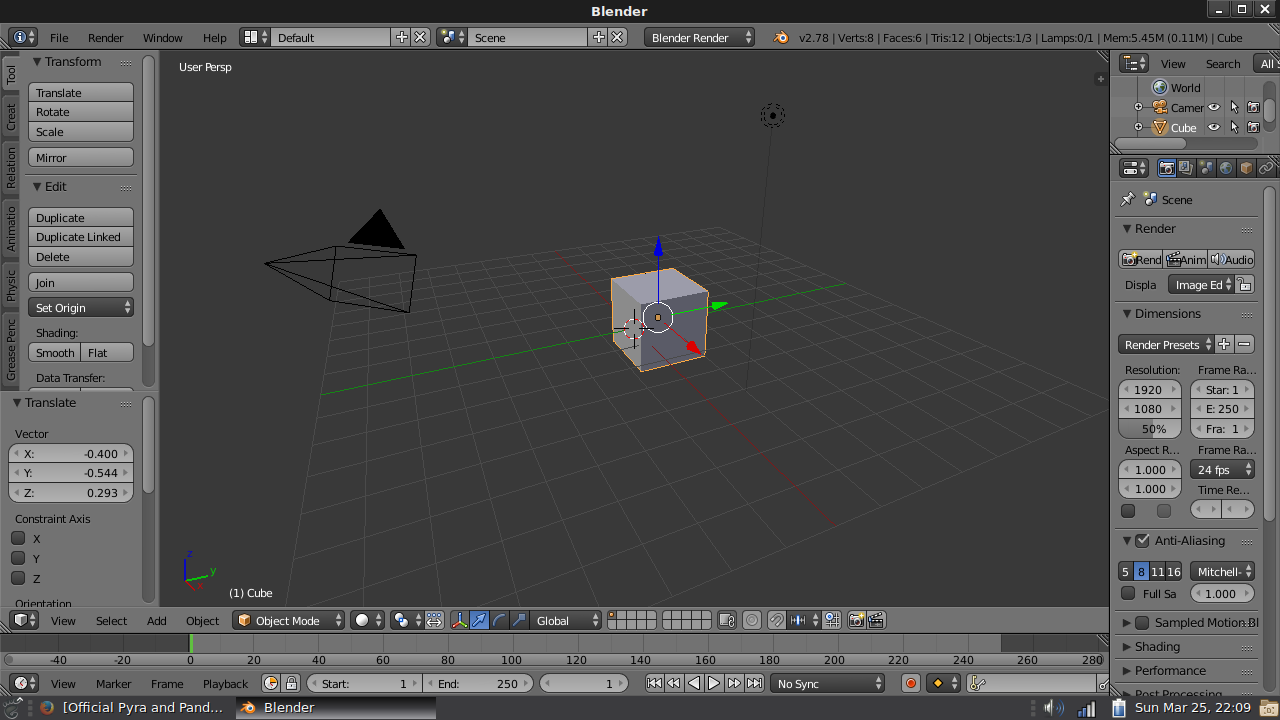The image size is (1280, 720).
Task: Toggle Cube selectability arrow in outliner
Action: click(x=1234, y=127)
